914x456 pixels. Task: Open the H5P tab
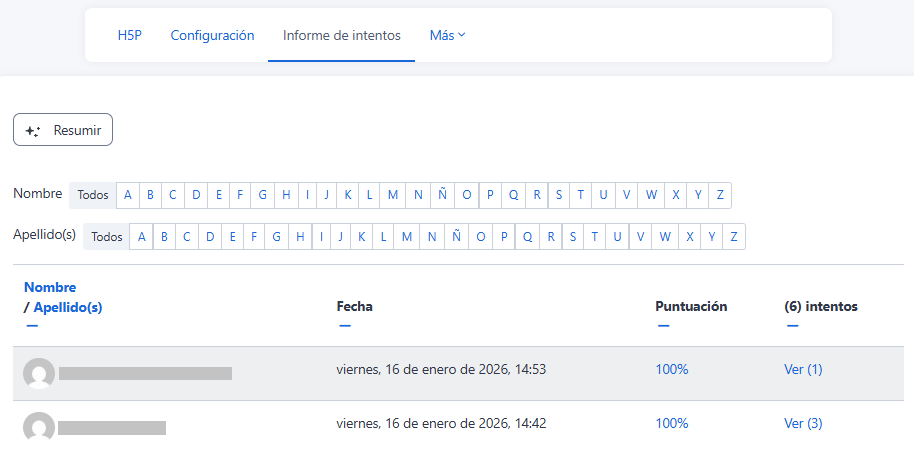click(130, 35)
